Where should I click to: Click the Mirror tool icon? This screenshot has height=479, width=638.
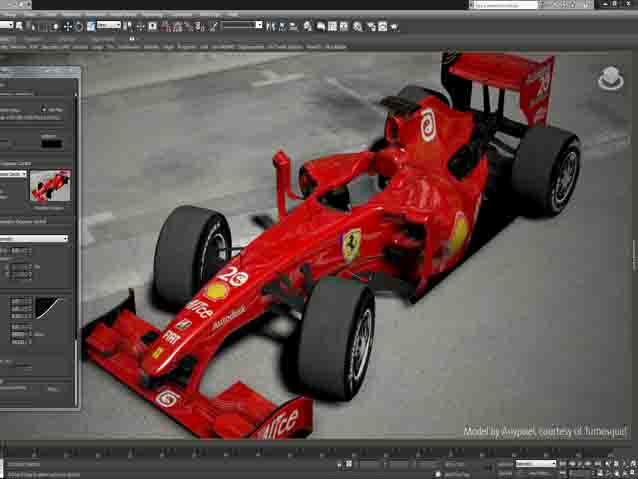[271, 26]
